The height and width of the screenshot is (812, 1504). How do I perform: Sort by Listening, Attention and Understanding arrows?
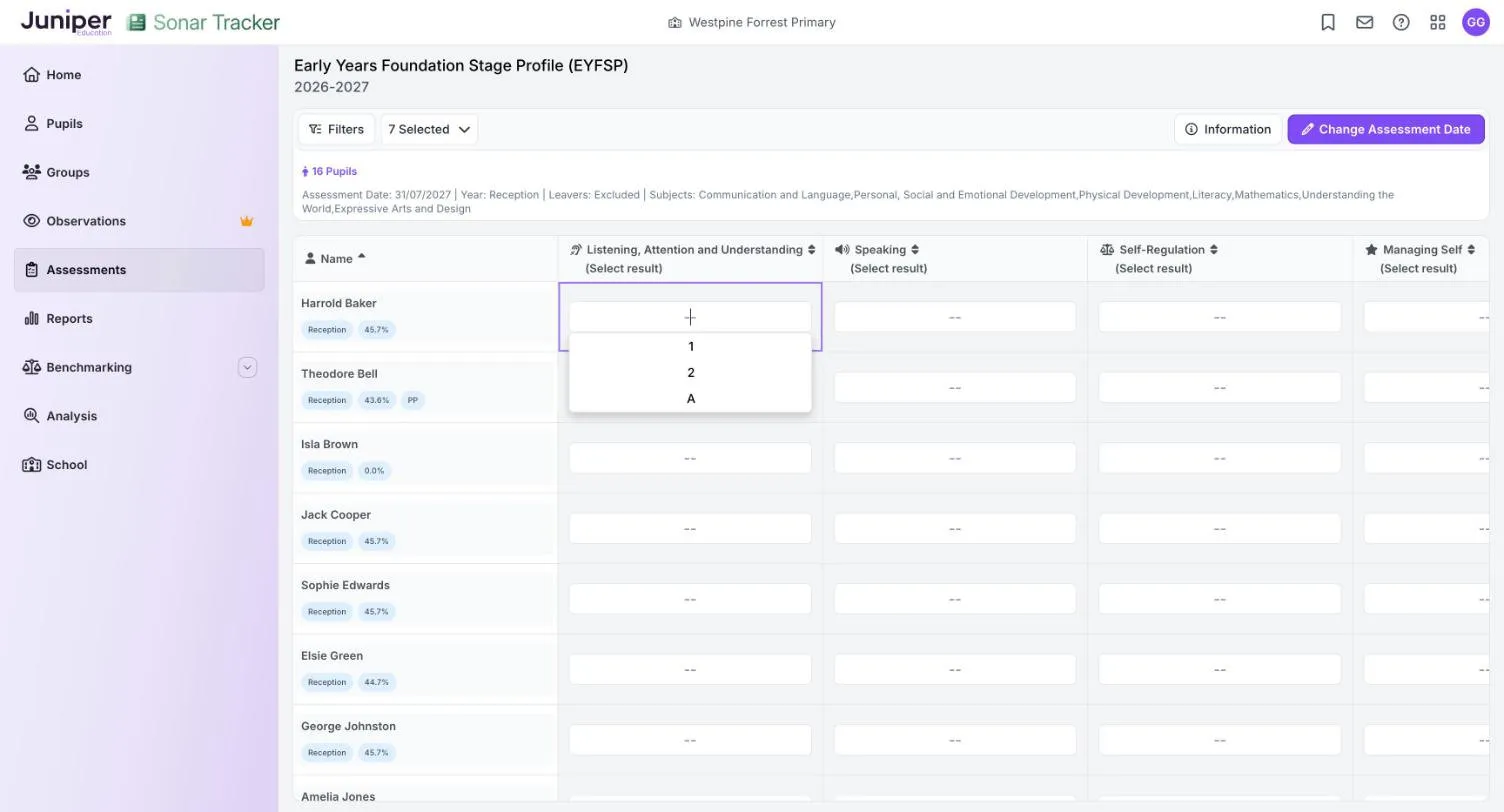pyautogui.click(x=811, y=250)
